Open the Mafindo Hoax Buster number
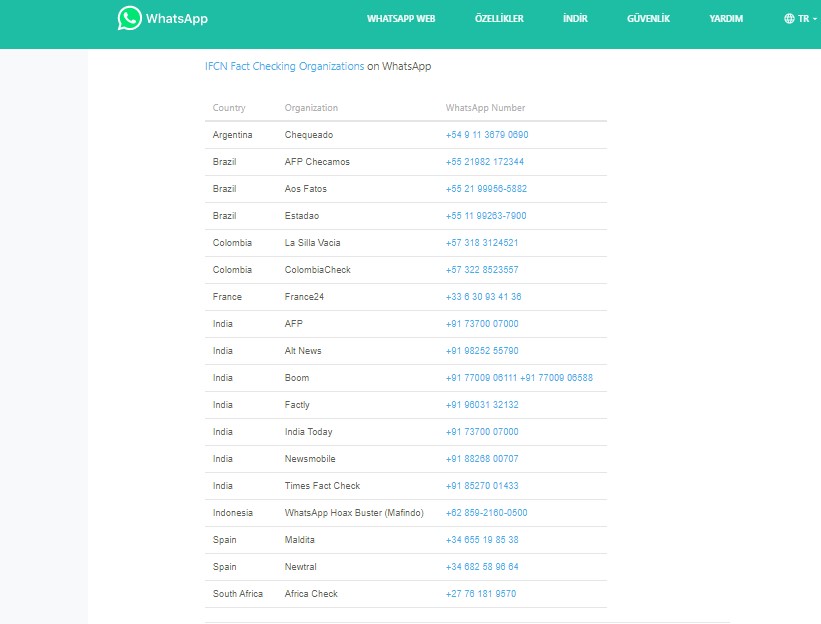821x624 pixels. (486, 513)
